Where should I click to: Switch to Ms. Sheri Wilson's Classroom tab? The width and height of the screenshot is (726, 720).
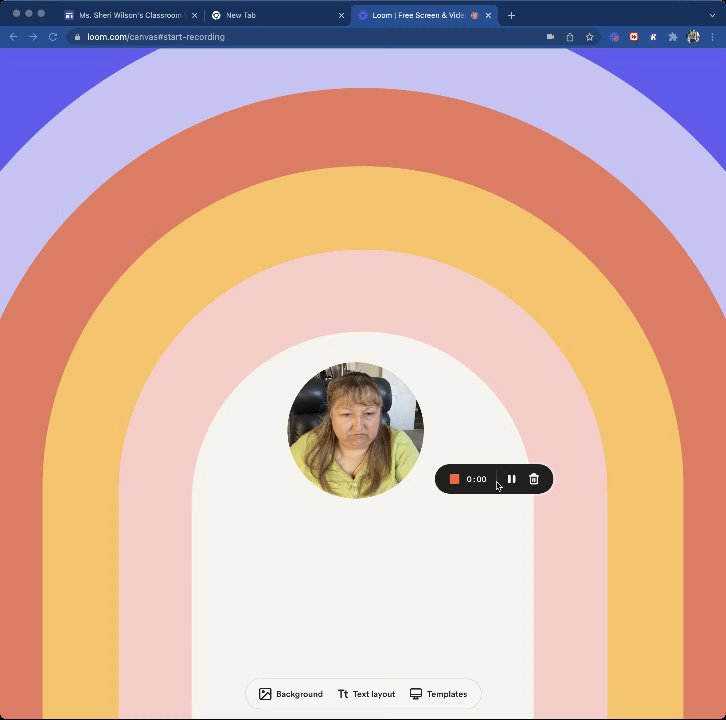(131, 15)
